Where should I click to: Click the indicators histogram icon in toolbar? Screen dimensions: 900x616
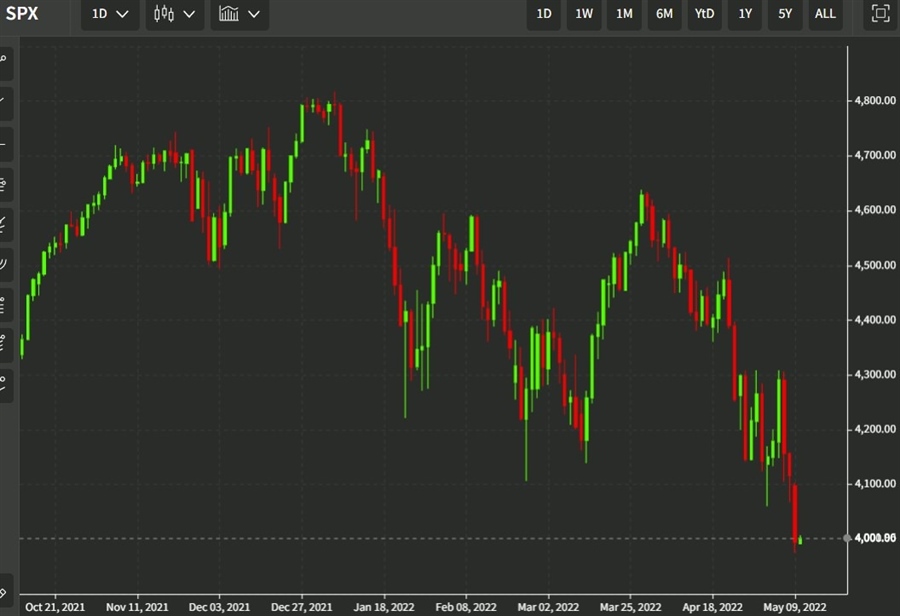(229, 14)
